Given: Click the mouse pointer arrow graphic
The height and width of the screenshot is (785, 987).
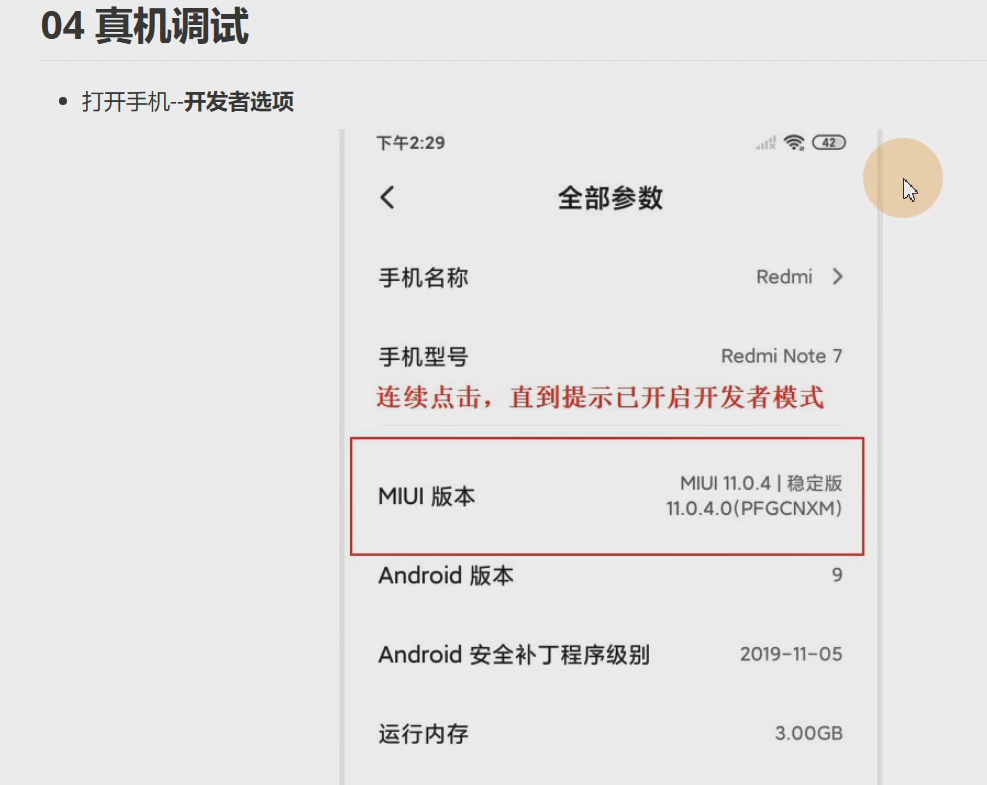Looking at the screenshot, I should pos(910,188).
